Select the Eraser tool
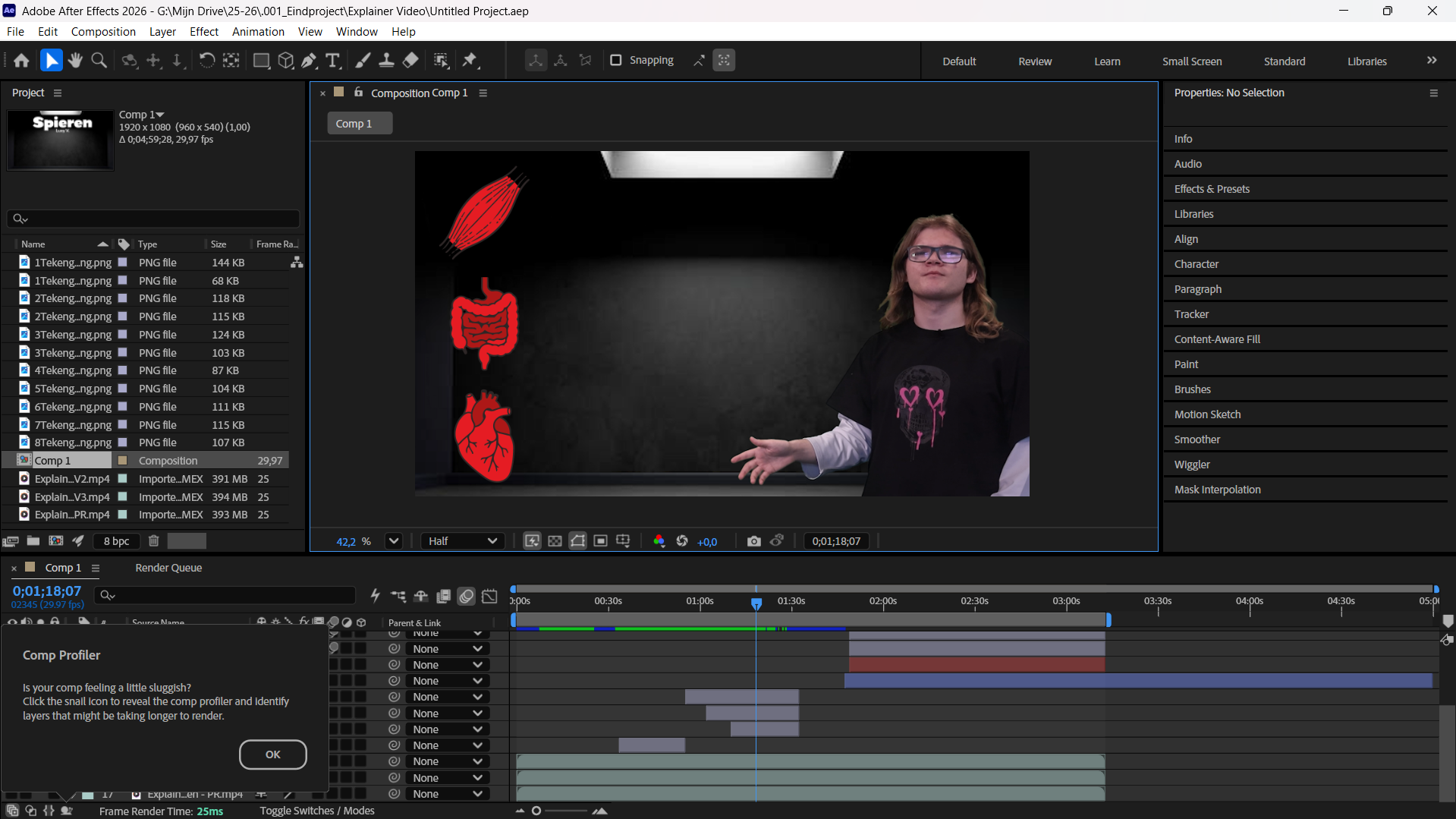 tap(410, 61)
